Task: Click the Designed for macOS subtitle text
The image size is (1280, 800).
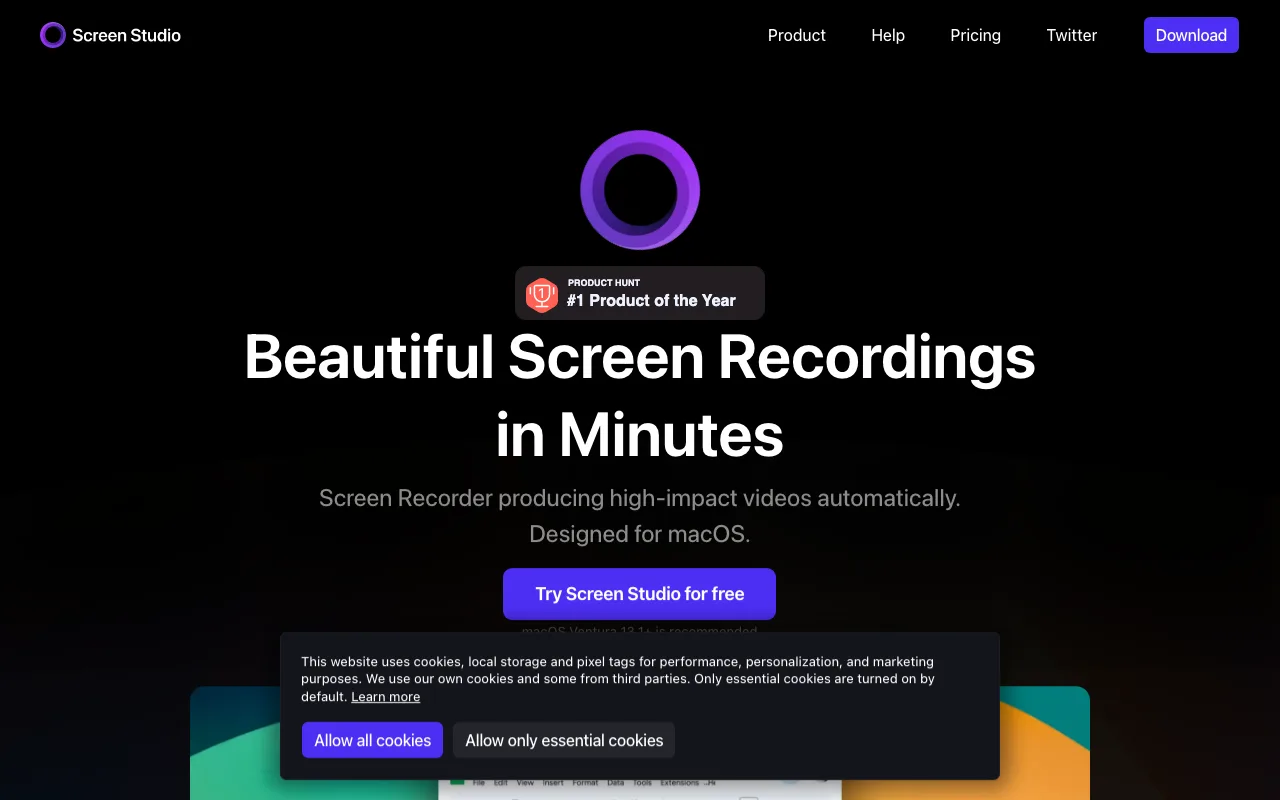Action: [640, 534]
